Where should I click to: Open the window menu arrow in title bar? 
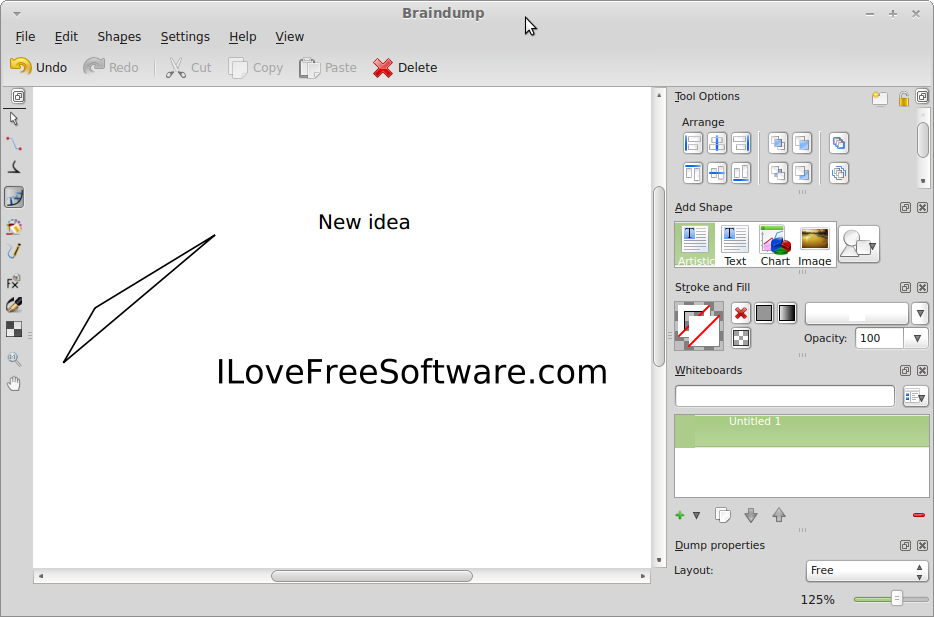coord(17,13)
